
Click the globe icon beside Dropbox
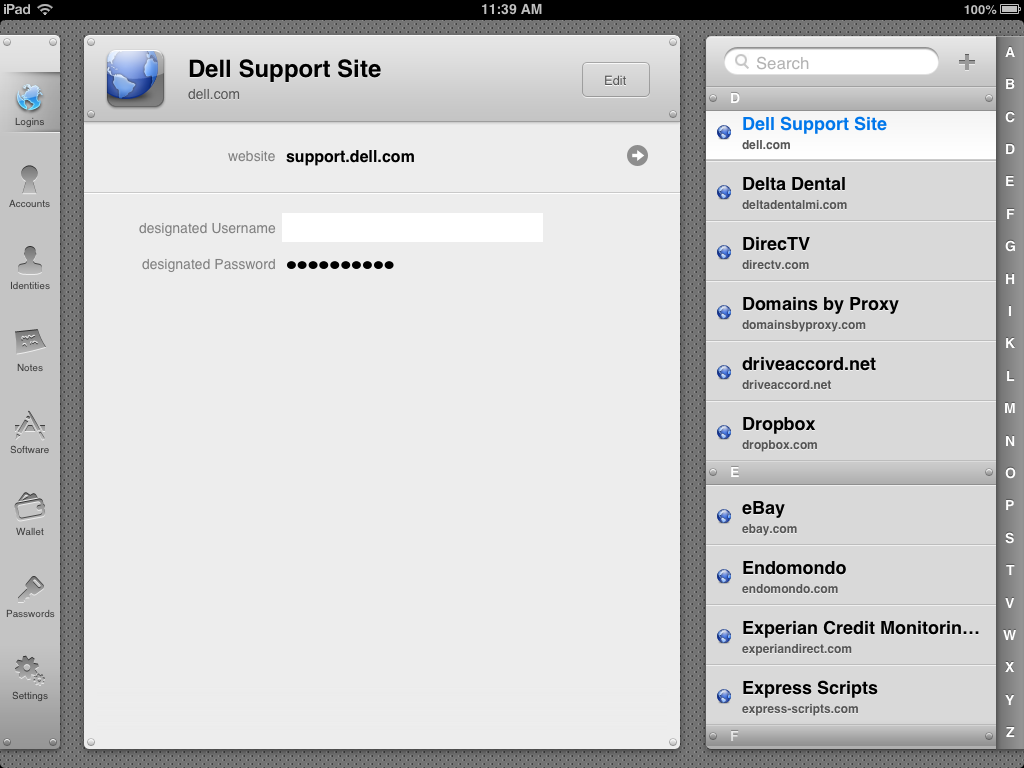click(724, 432)
